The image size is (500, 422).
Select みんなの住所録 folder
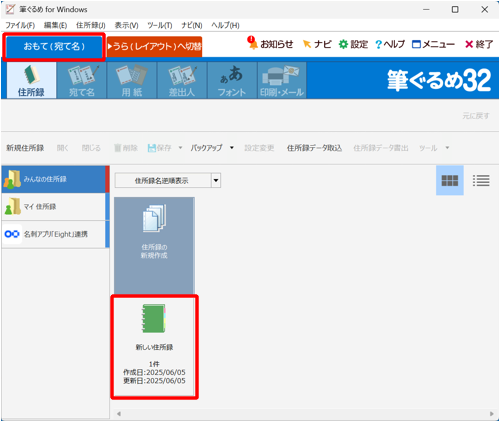point(55,179)
